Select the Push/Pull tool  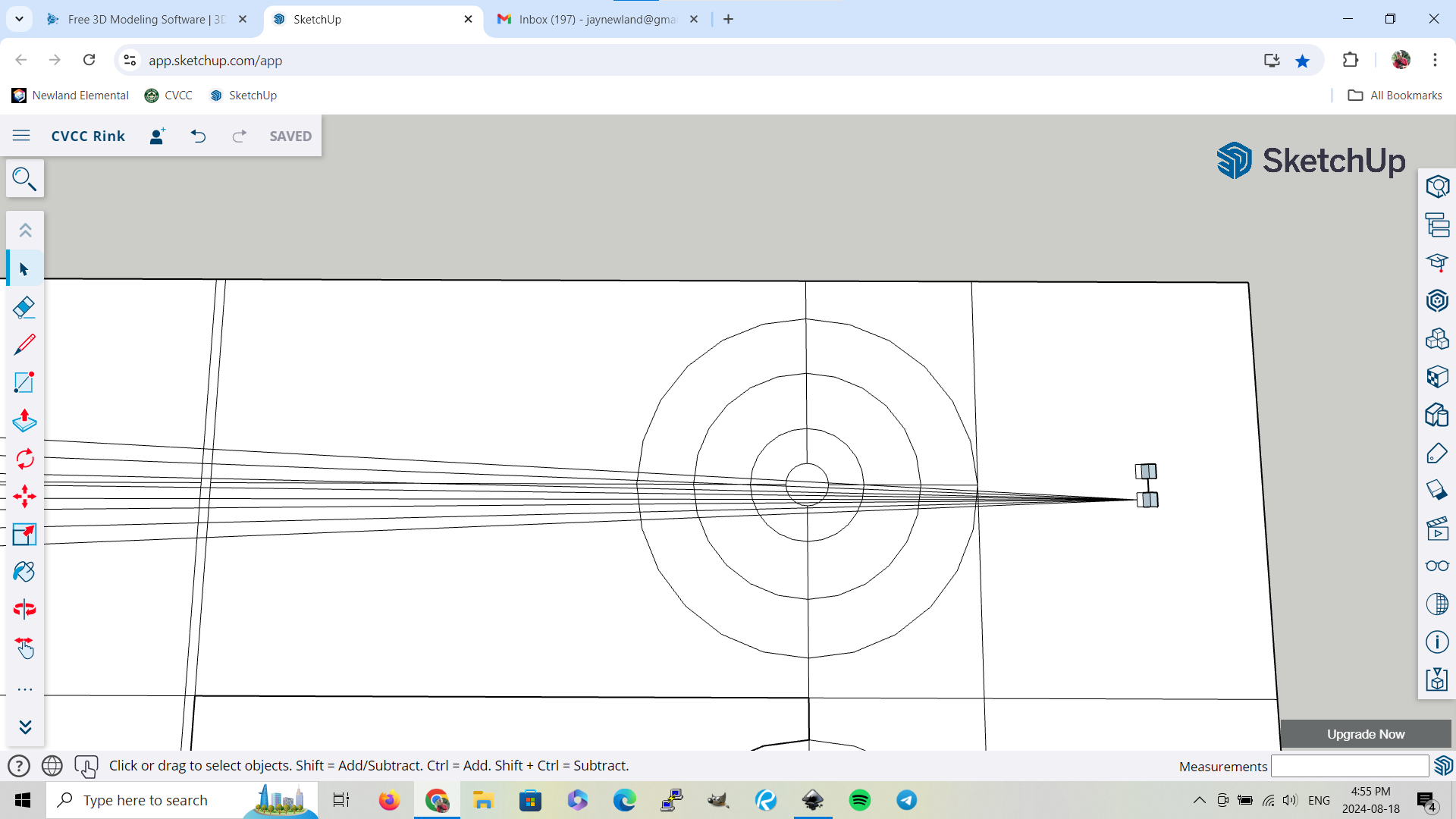[24, 421]
